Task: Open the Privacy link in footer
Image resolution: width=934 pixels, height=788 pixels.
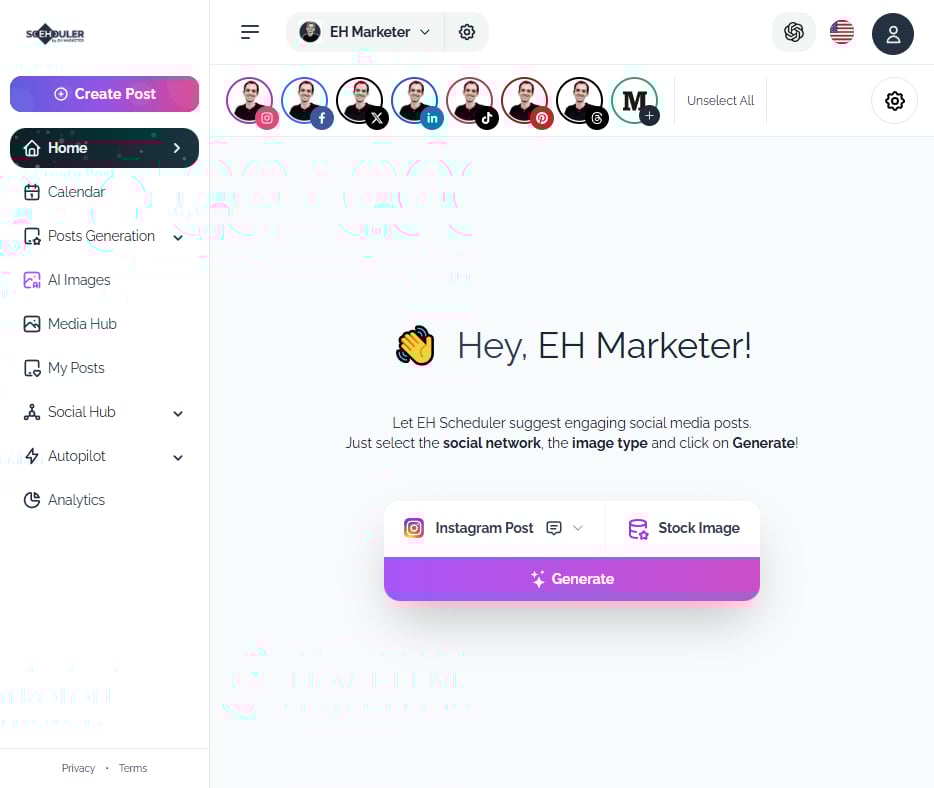Action: click(78, 768)
